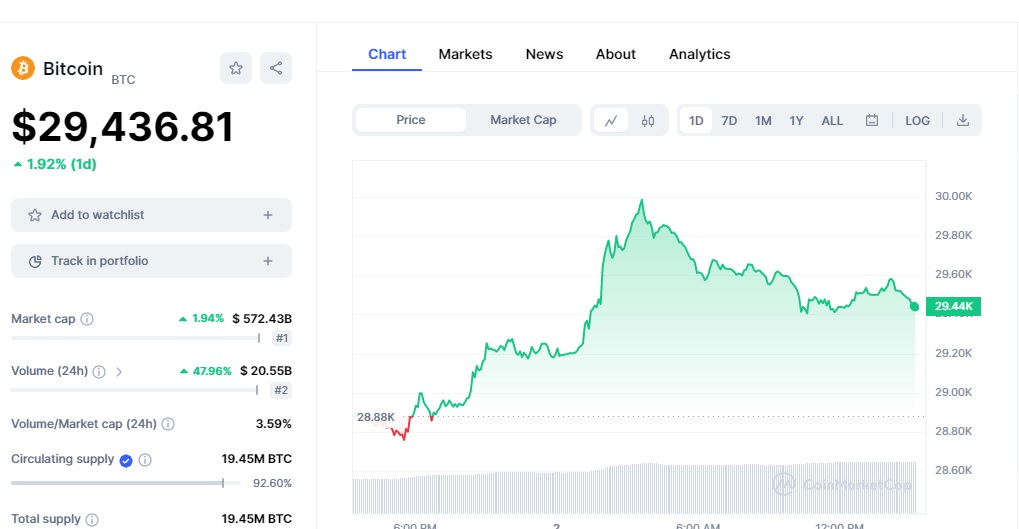This screenshot has height=529, width=1019.
Task: Click the $ 572.43B market cap value
Action: click(x=262, y=319)
